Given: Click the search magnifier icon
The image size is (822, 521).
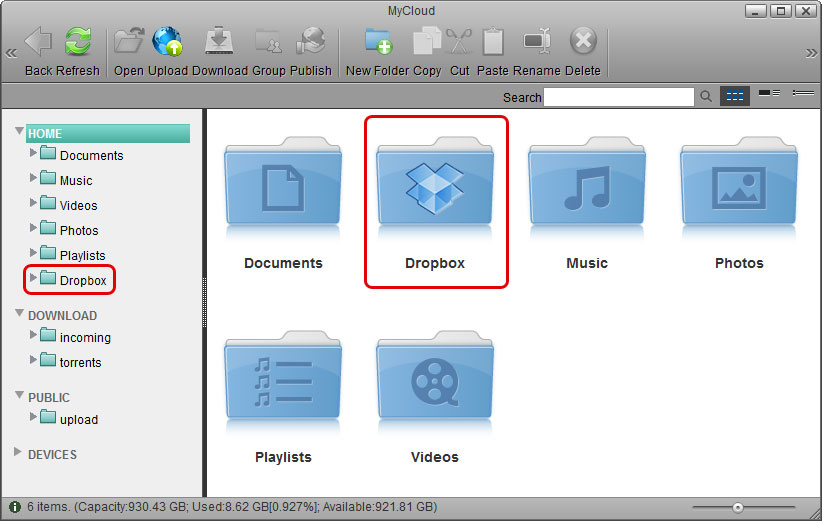Looking at the screenshot, I should coord(706,97).
